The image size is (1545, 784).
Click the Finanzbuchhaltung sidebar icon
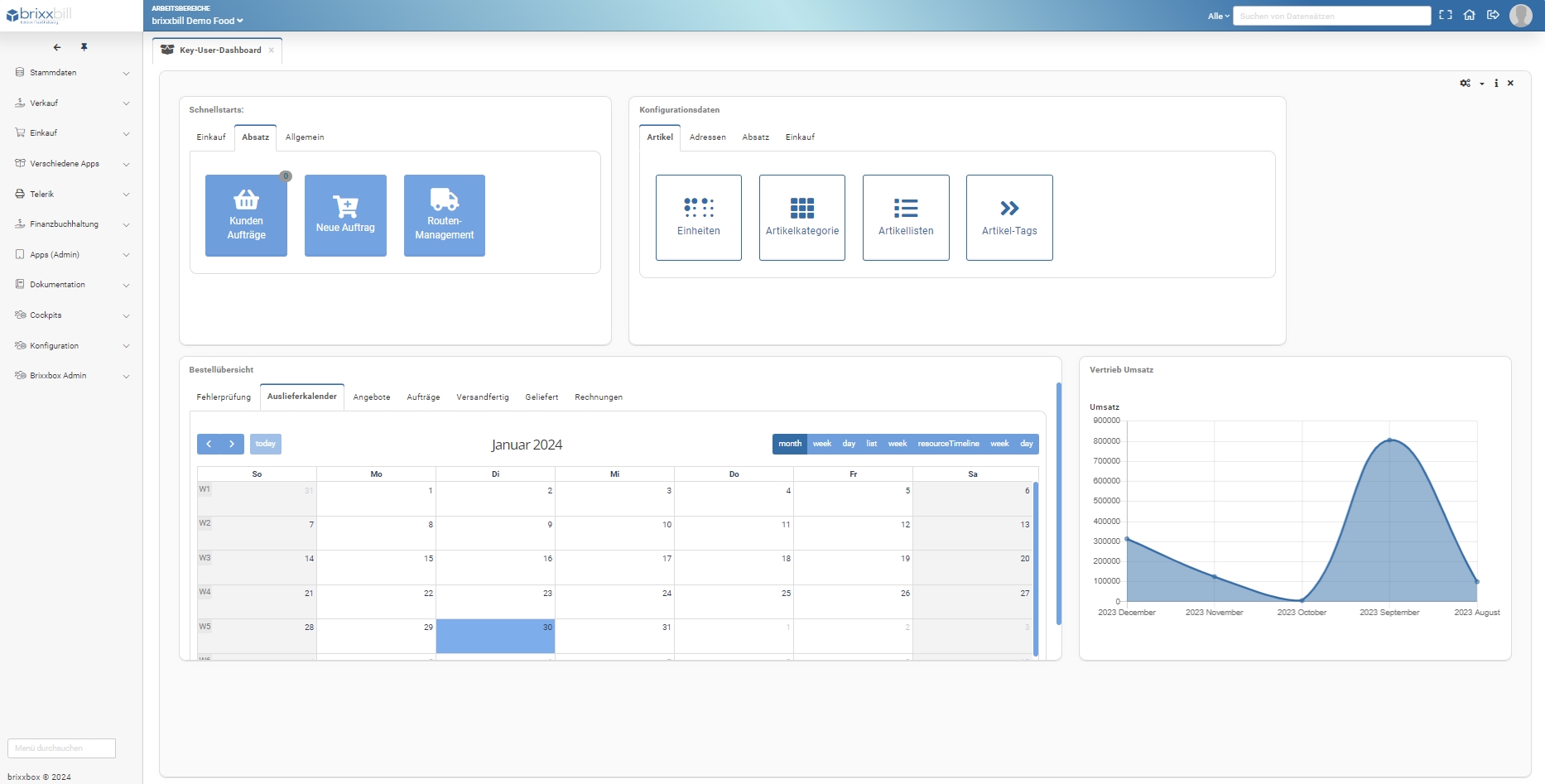tap(20, 224)
